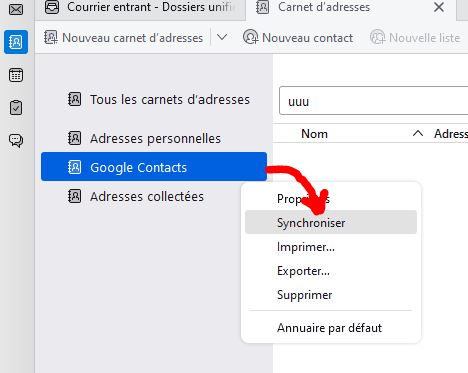
Task: Click Nouveau carnet d'adresses button
Action: click(x=124, y=38)
